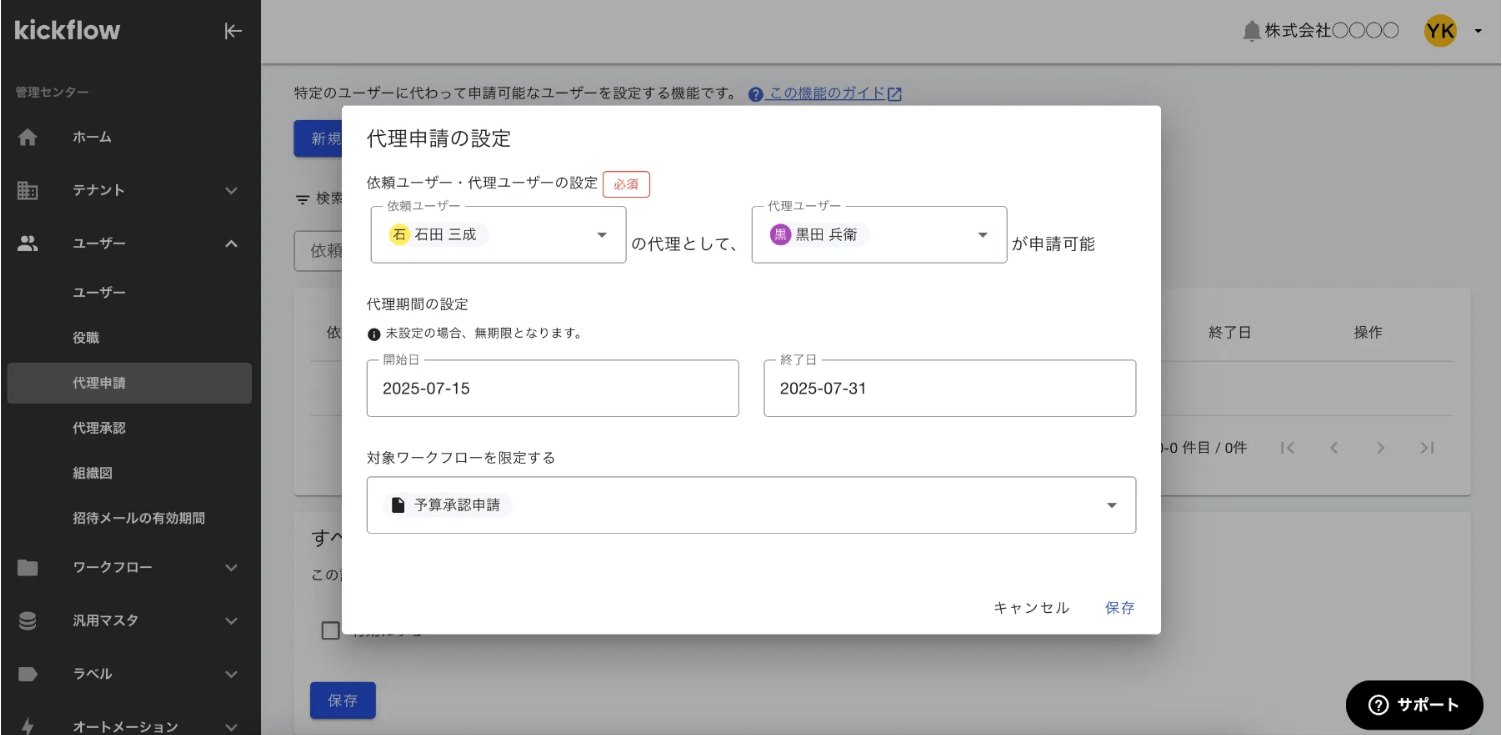Click the User people icon in sidebar

pyautogui.click(x=28, y=243)
